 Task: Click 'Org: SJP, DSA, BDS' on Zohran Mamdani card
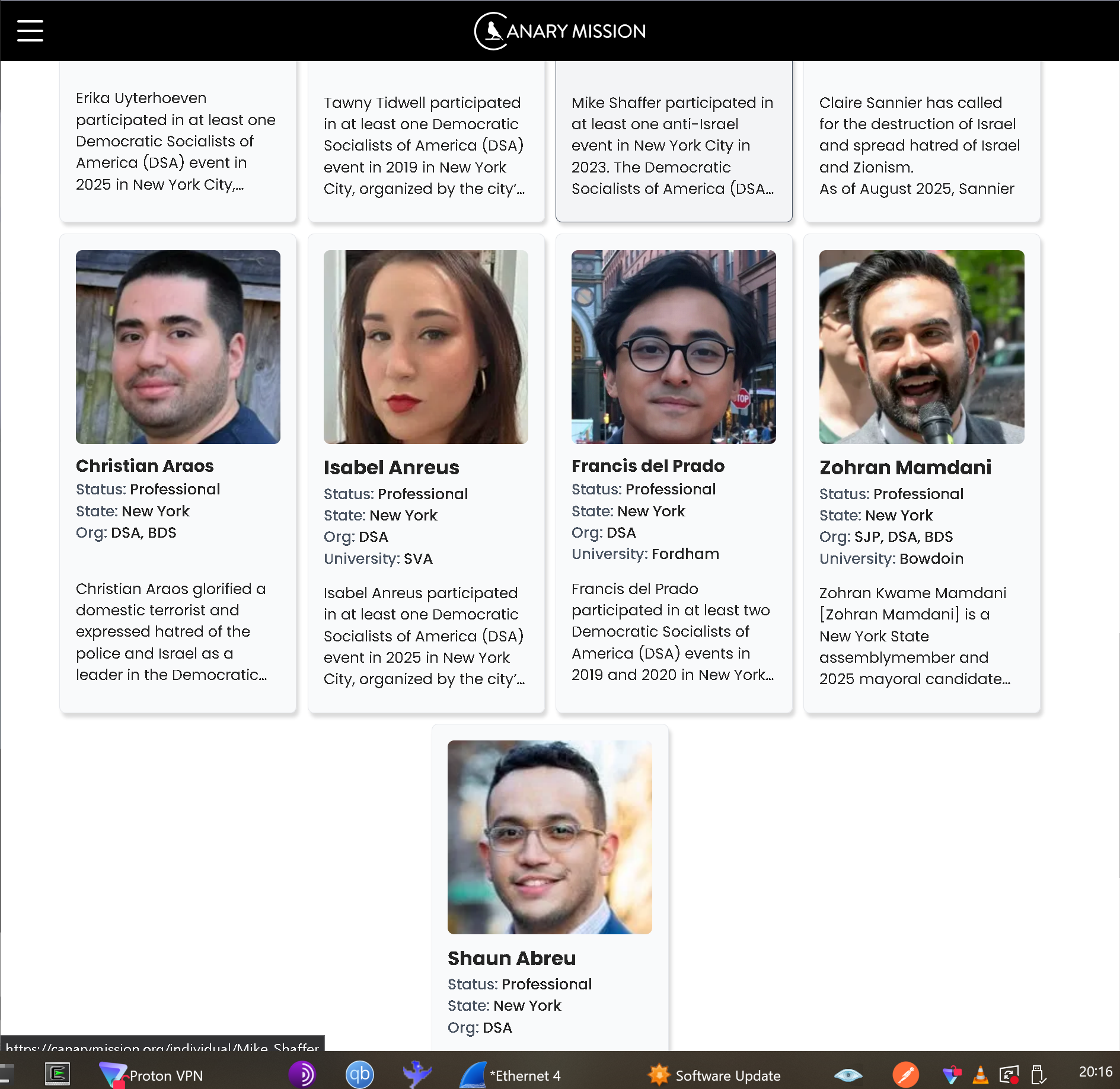(886, 536)
